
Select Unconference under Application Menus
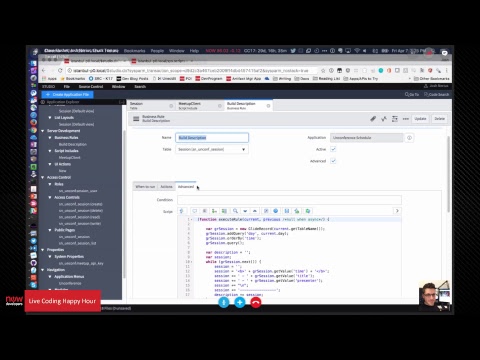pos(70,283)
